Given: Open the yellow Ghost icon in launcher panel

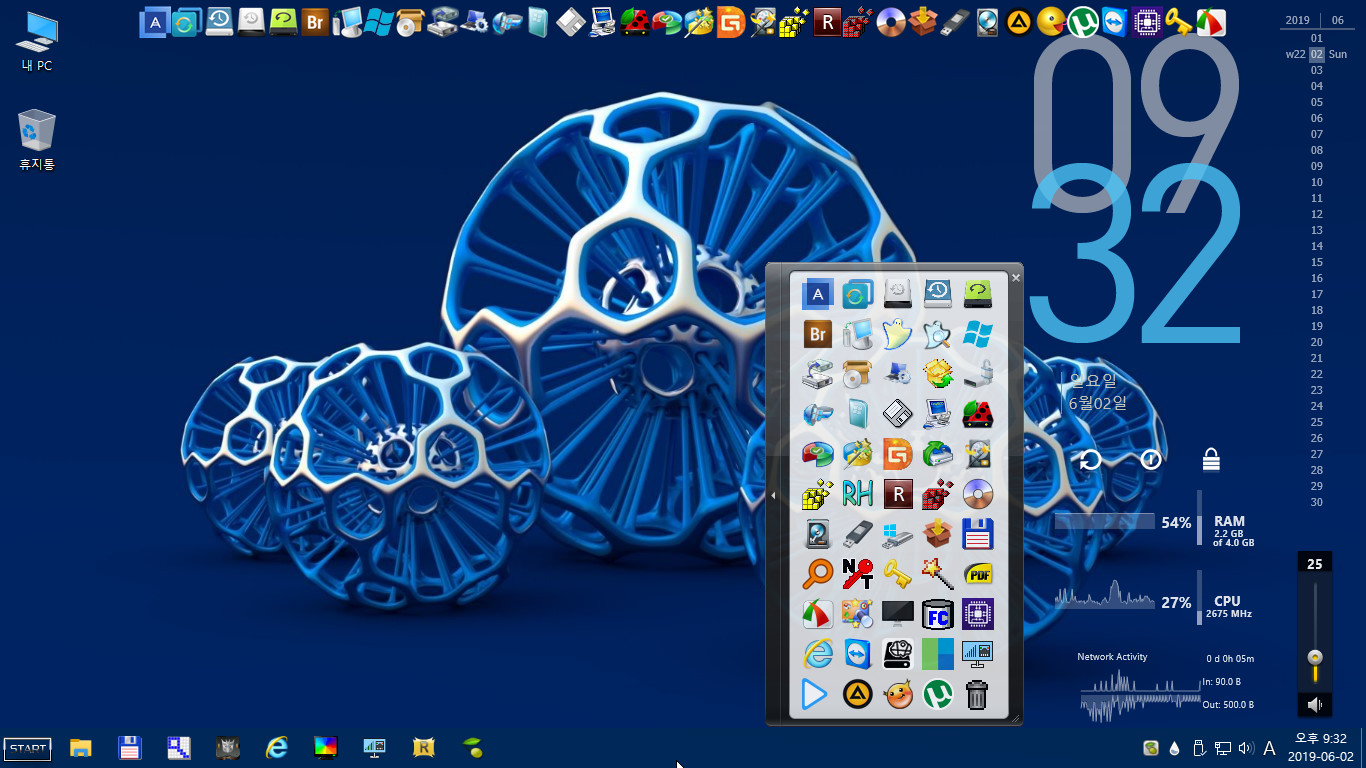Looking at the screenshot, I should [898, 334].
